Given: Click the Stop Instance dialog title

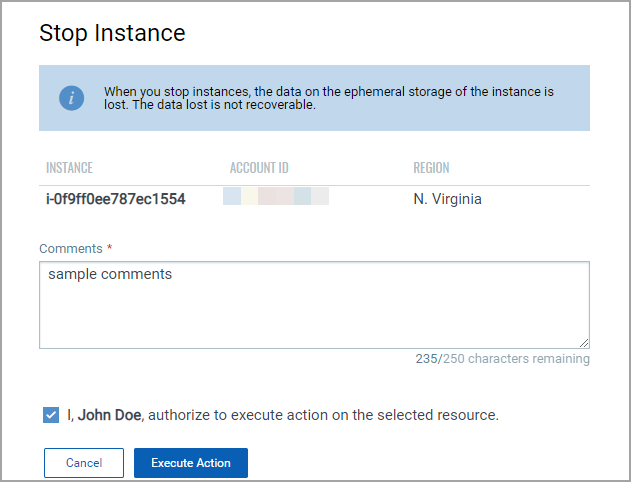Looking at the screenshot, I should pyautogui.click(x=112, y=33).
